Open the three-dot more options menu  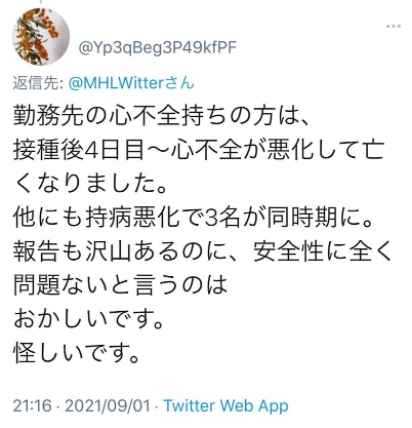[x=393, y=26]
